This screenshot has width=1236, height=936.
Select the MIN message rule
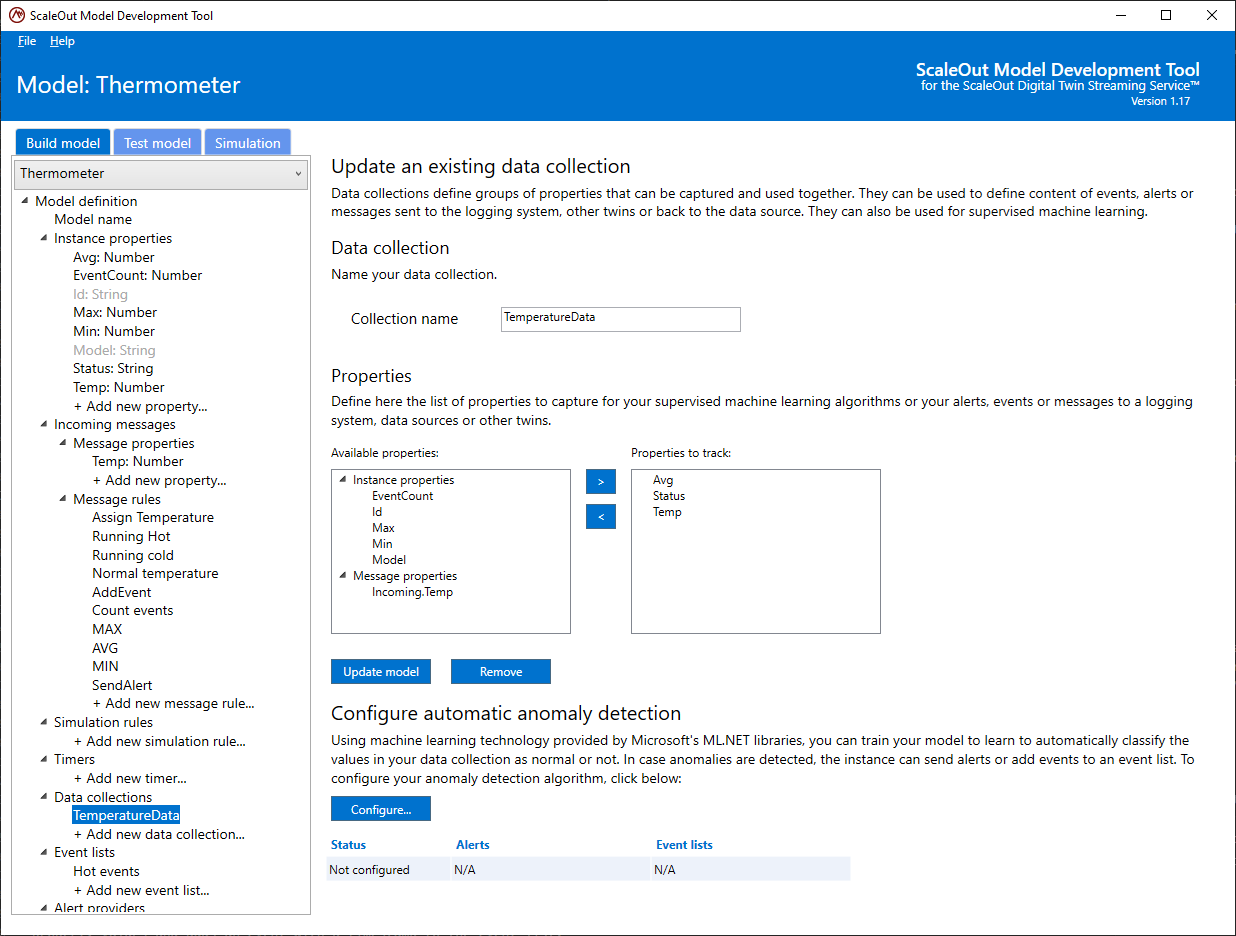(105, 666)
